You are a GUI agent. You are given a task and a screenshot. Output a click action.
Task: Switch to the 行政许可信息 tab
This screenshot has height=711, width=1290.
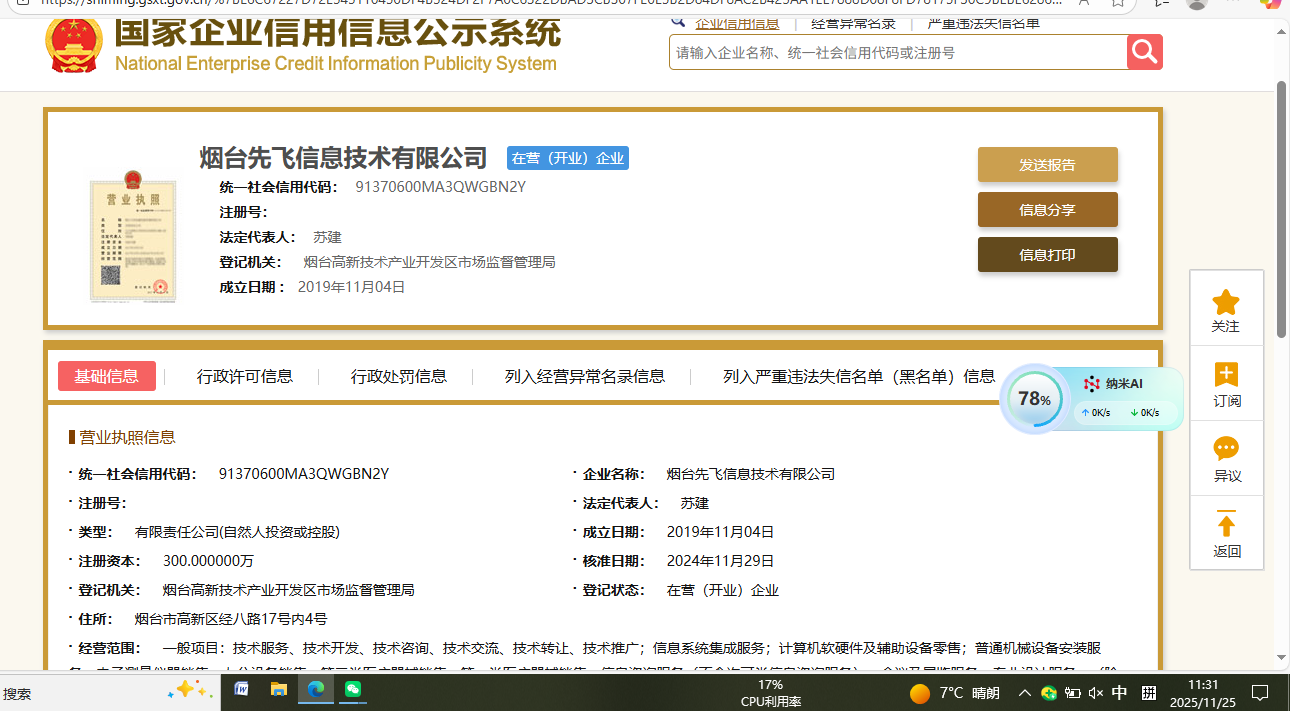(245, 377)
